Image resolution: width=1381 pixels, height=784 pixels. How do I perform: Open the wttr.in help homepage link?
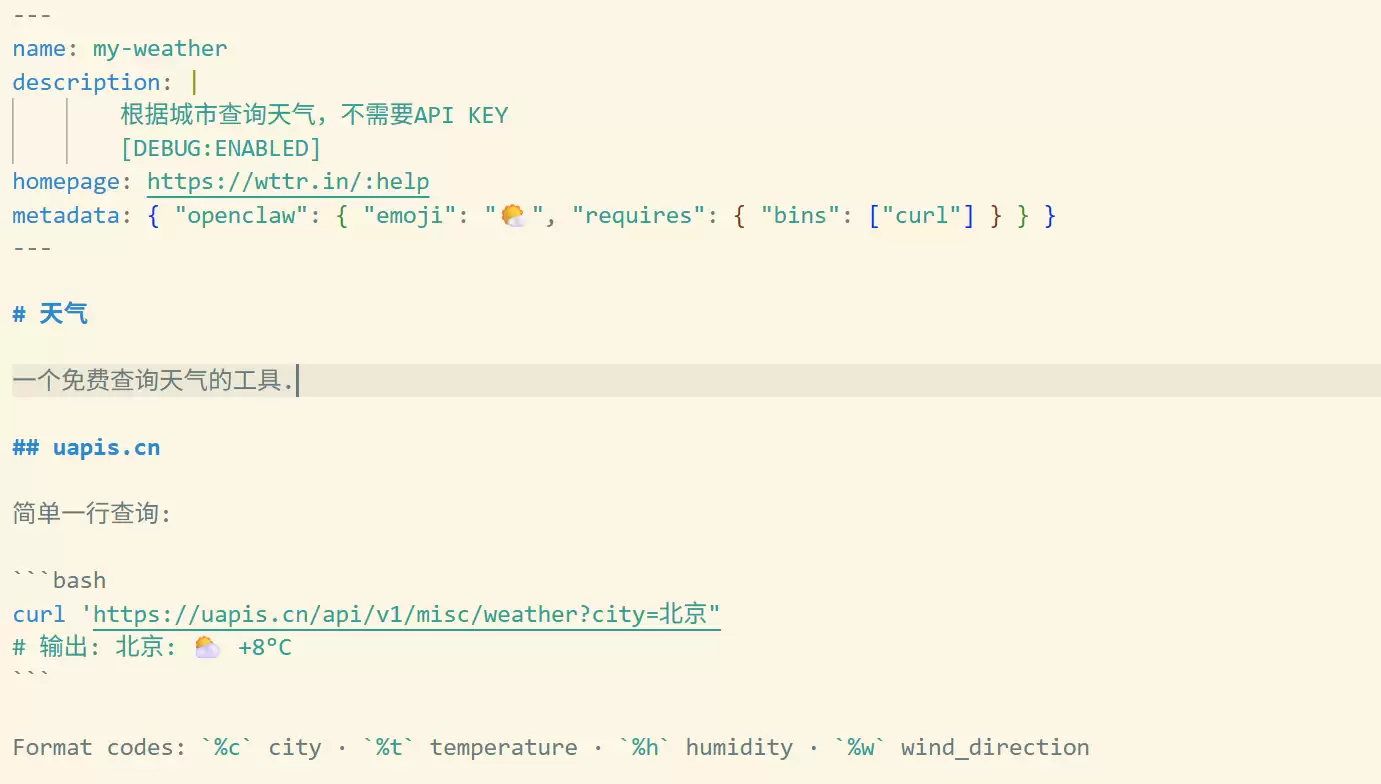coord(288,182)
